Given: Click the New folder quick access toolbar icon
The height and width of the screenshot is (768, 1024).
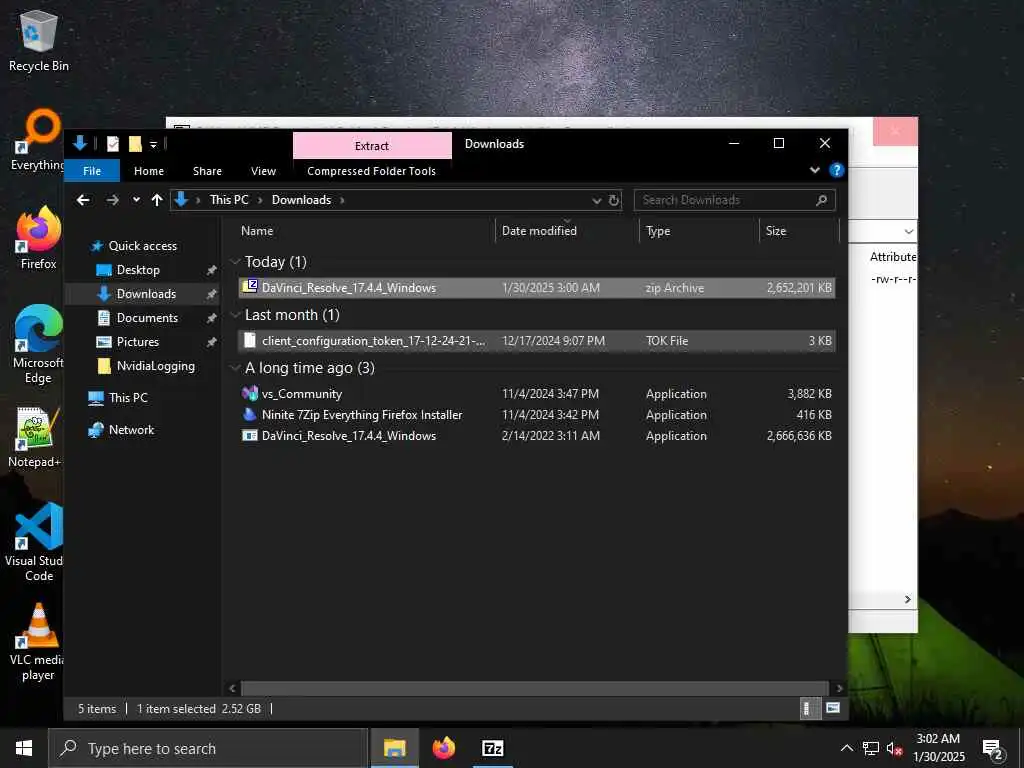Looking at the screenshot, I should coord(135,144).
